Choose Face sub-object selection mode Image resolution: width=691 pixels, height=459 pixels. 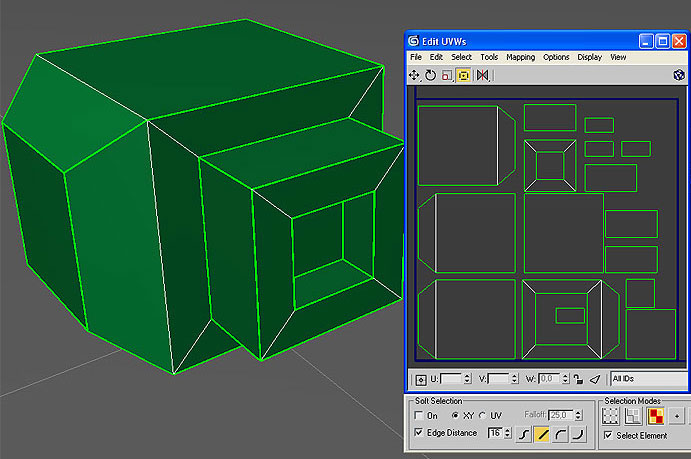(656, 416)
